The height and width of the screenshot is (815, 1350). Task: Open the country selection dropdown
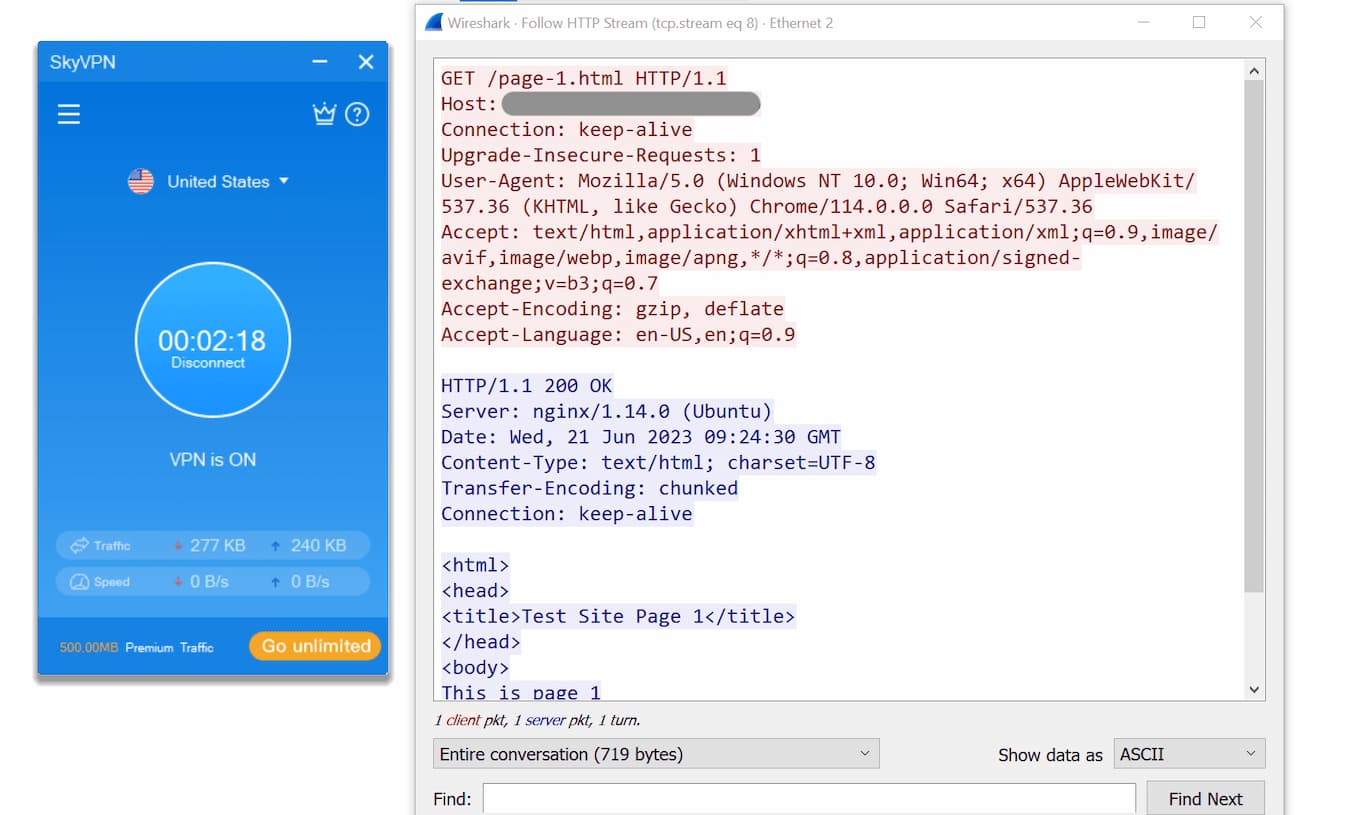click(x=285, y=181)
